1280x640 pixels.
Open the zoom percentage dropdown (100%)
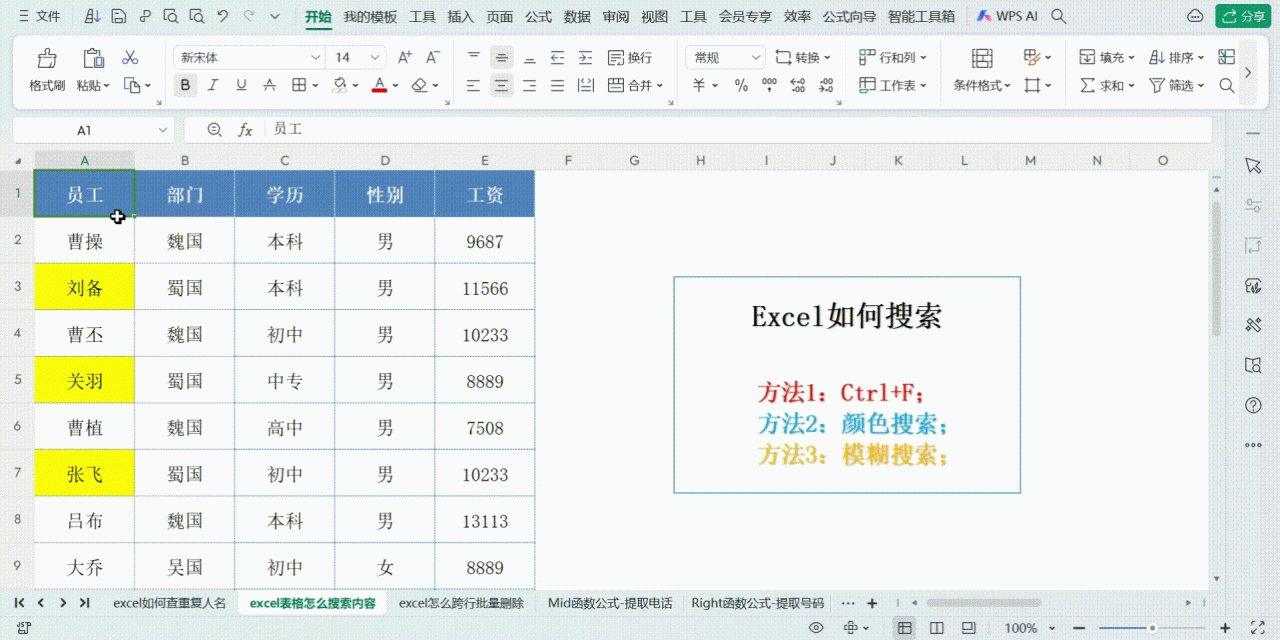click(1051, 628)
